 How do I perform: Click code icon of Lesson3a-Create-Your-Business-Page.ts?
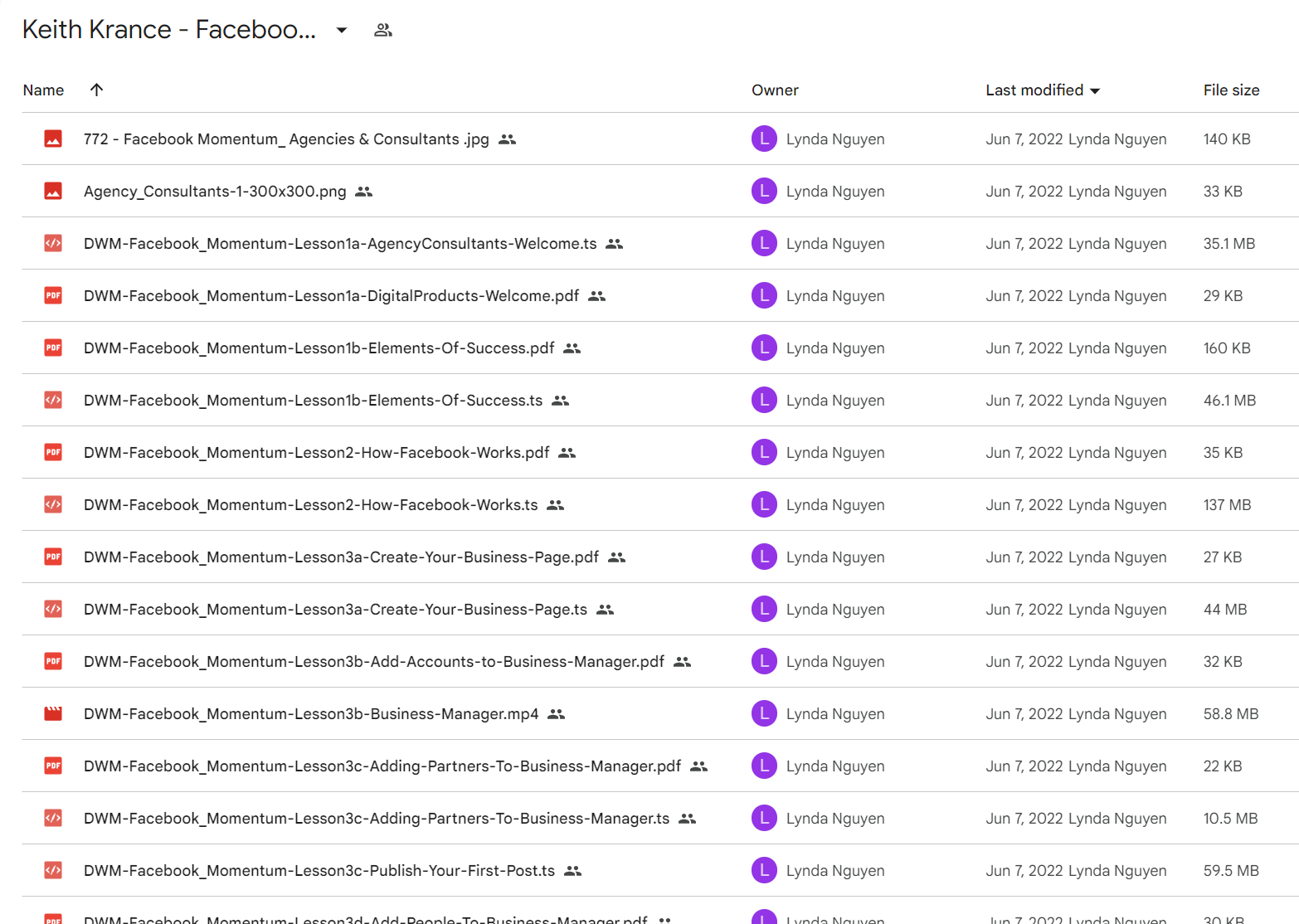[x=53, y=609]
